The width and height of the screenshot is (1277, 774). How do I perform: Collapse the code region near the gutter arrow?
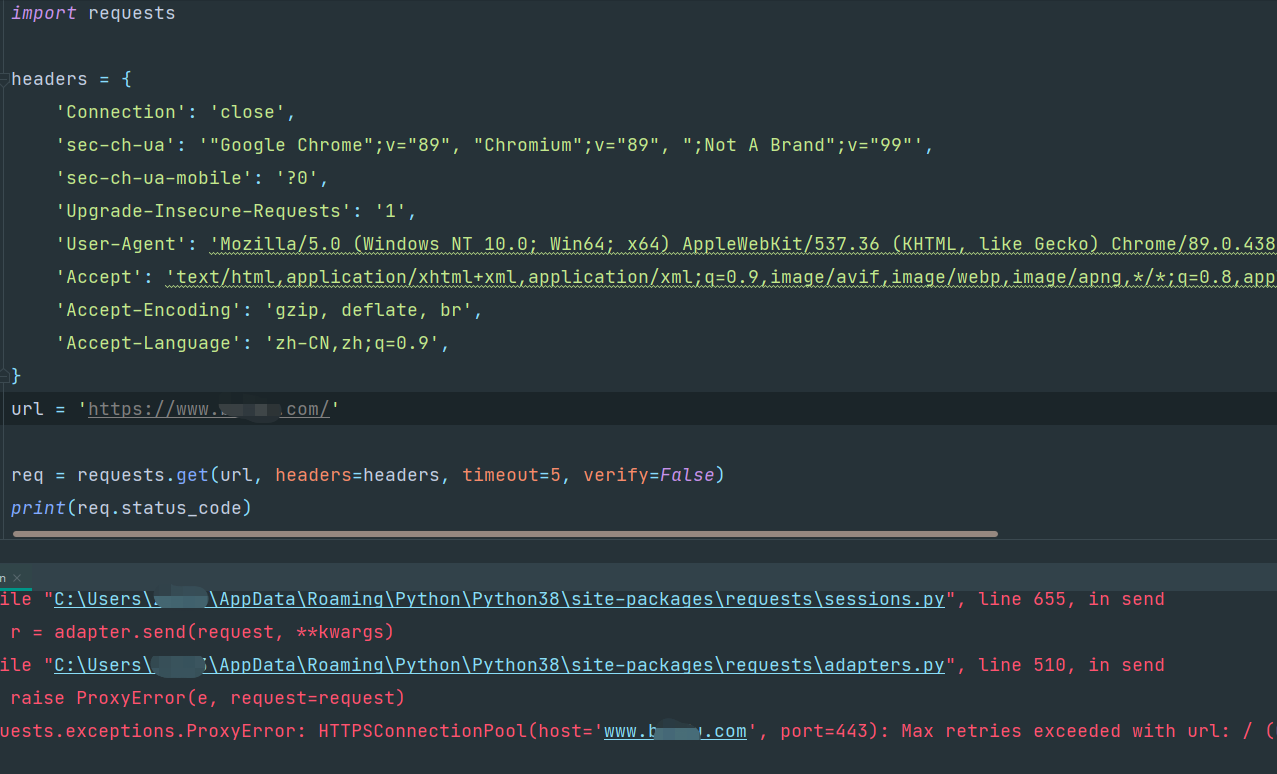click(4, 79)
